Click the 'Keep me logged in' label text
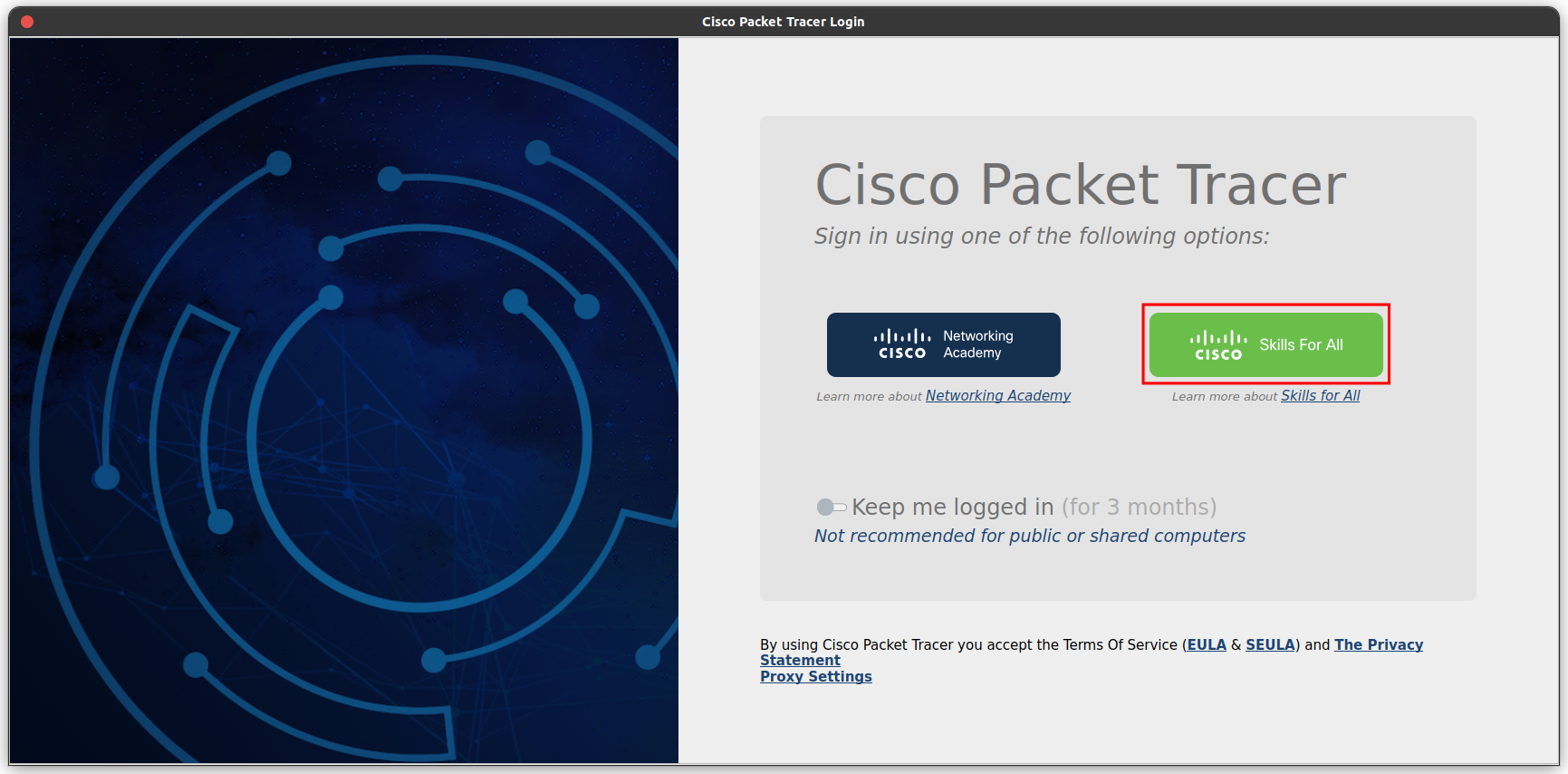Screen dimensions: 1568x774 952,507
